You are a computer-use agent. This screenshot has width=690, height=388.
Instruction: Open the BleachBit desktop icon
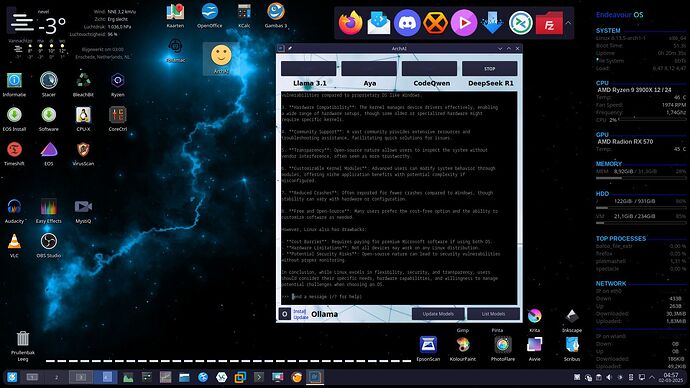click(83, 84)
